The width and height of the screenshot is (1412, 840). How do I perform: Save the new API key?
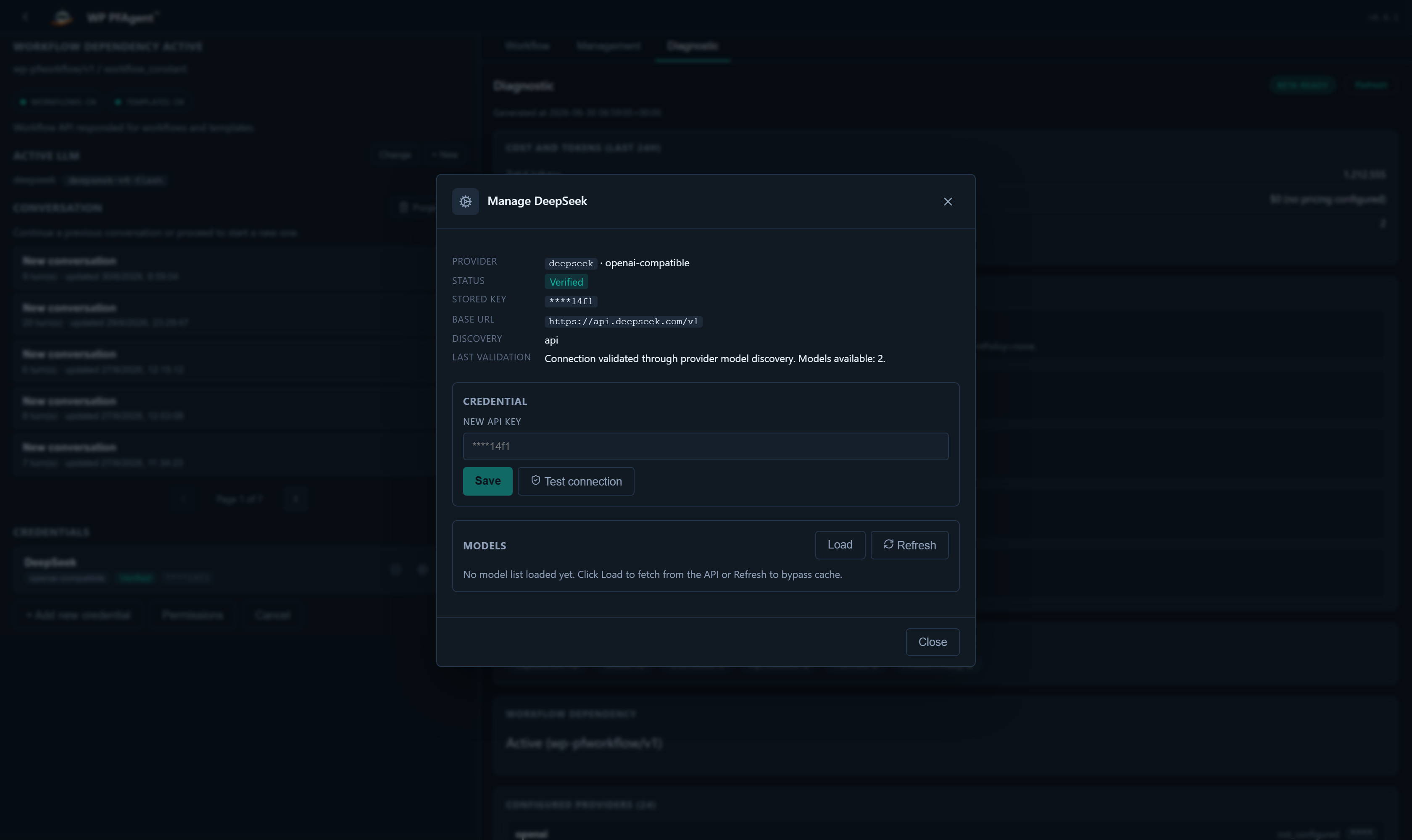(487, 481)
